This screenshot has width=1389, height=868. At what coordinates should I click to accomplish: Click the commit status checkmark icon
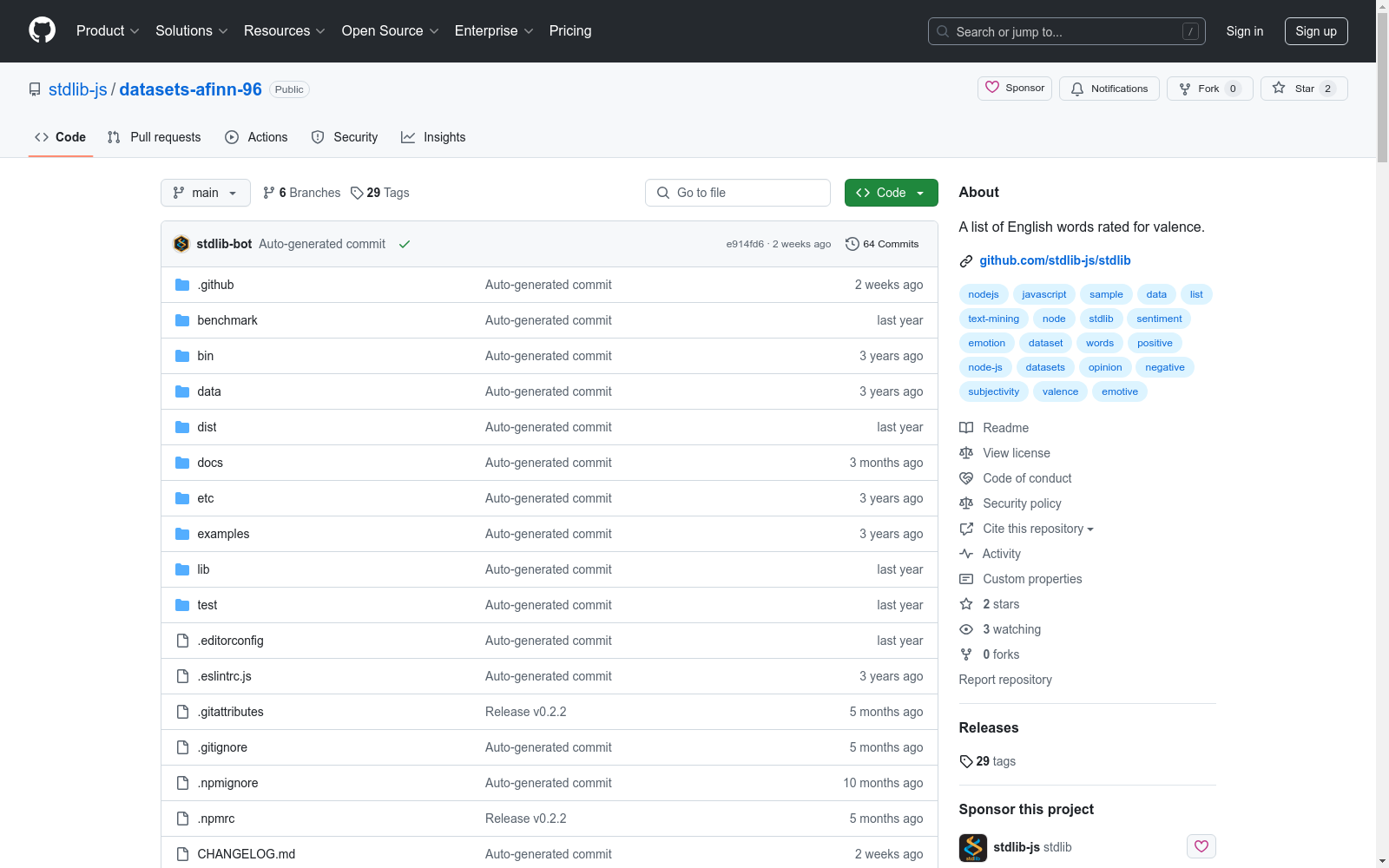[405, 244]
